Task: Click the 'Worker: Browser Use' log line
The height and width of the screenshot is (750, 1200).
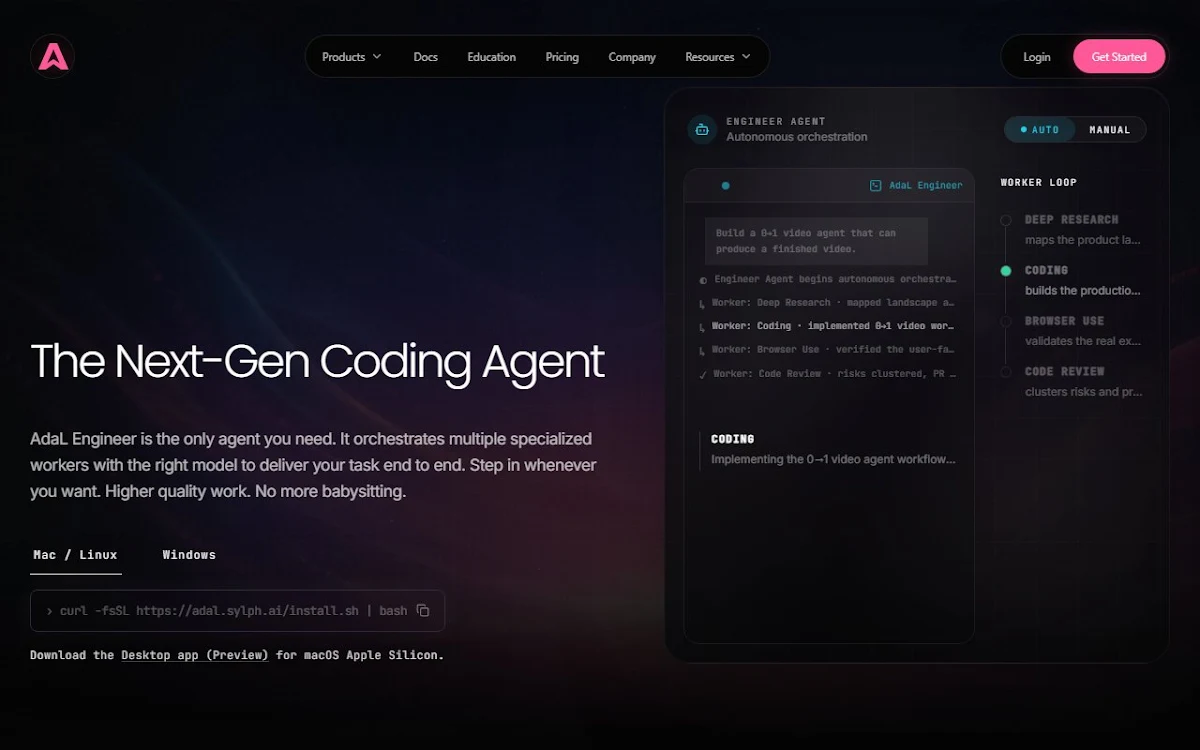Action: point(828,349)
